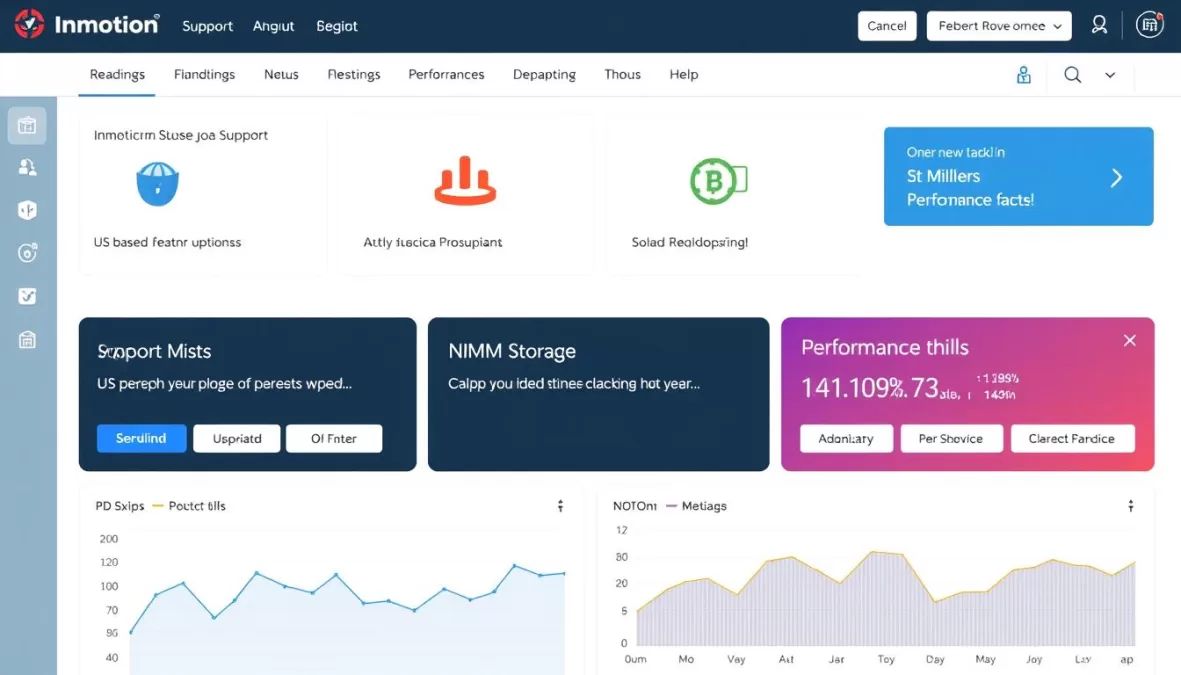Select the dashboard icon in the sidebar
The image size is (1181, 675).
[x=28, y=125]
